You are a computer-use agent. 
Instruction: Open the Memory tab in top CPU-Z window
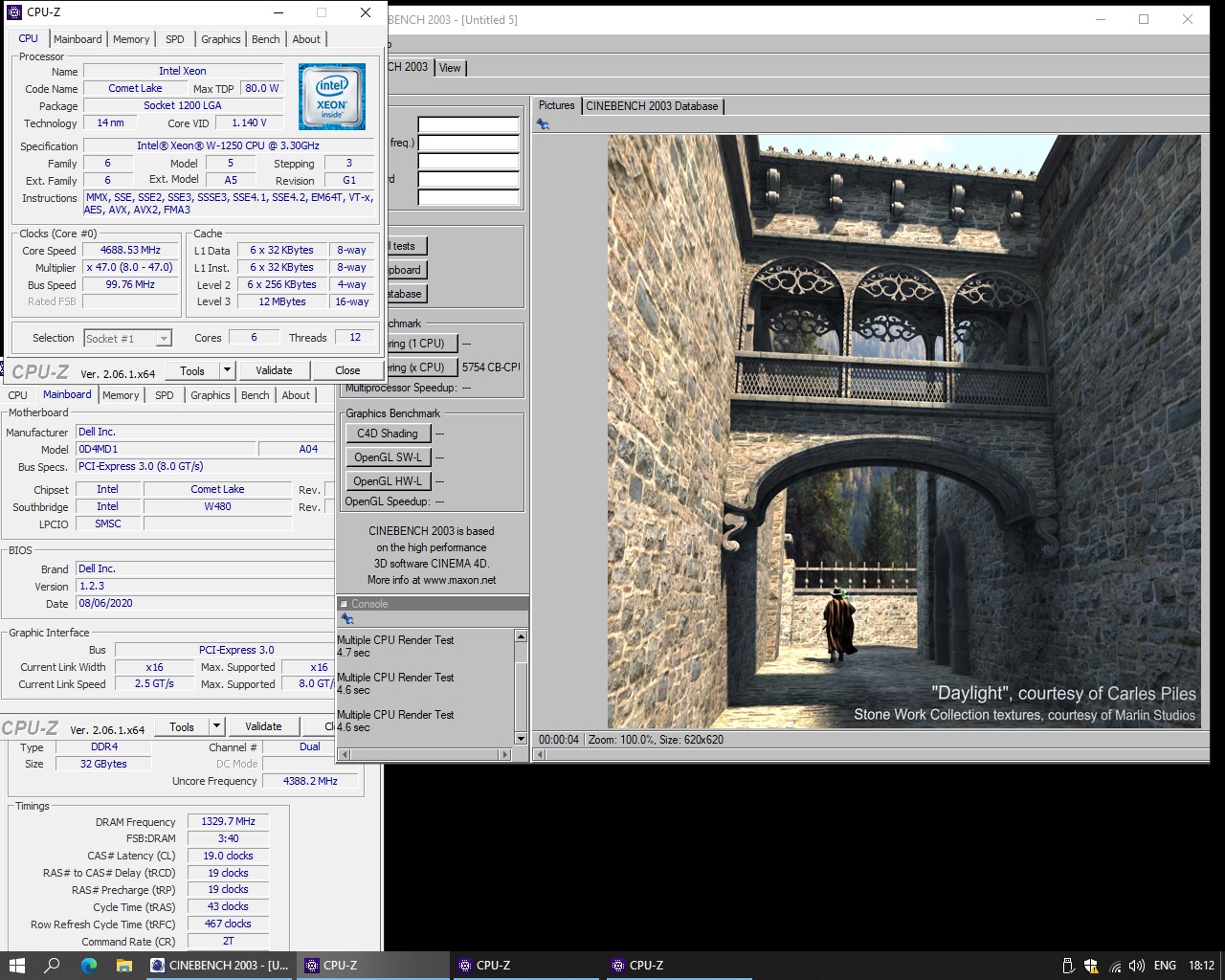tap(131, 39)
